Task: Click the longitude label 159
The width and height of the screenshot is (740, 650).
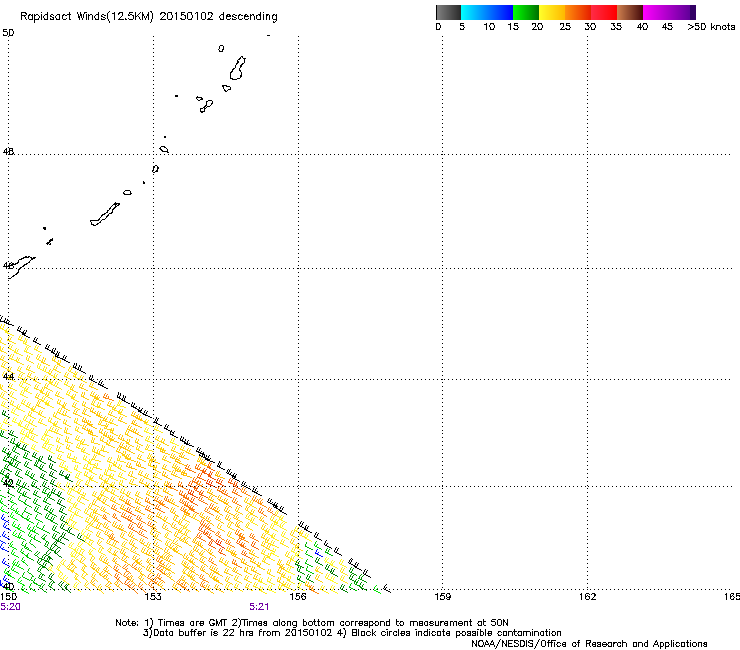Action: point(442,597)
